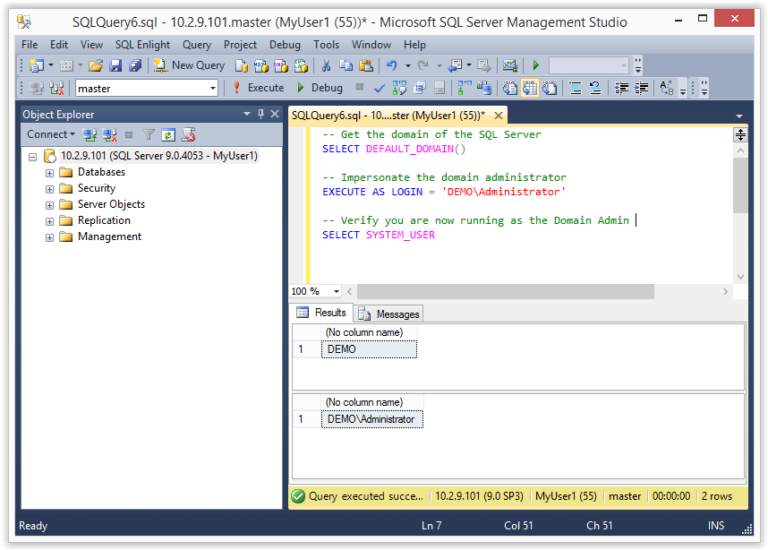
Task: Click the Object Explorer script-with-red-x icon
Action: pyautogui.click(x=188, y=135)
